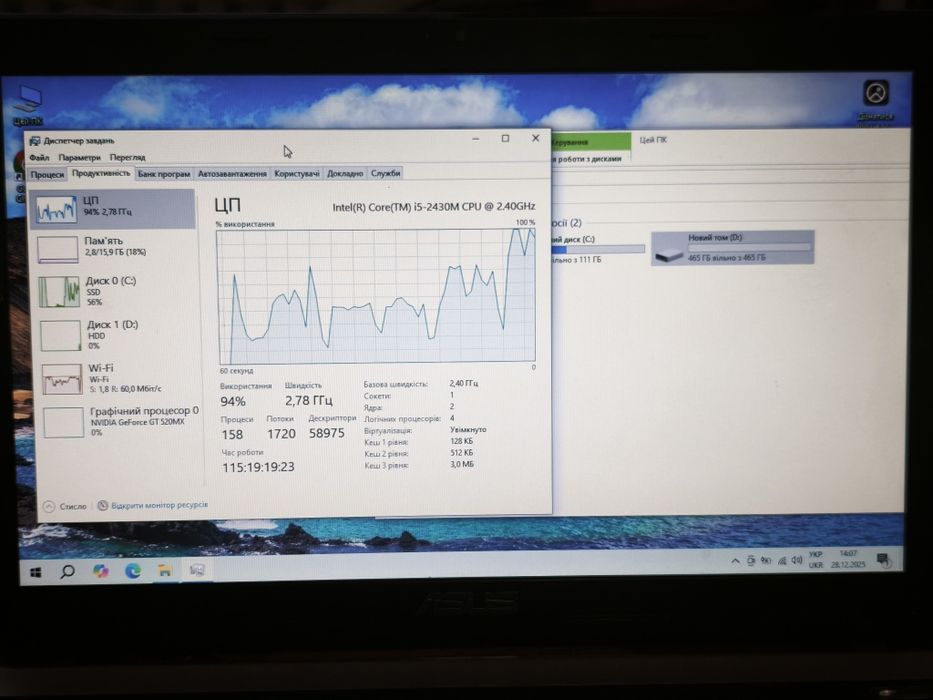
Task: Open the Параметри menu
Action: tap(79, 158)
